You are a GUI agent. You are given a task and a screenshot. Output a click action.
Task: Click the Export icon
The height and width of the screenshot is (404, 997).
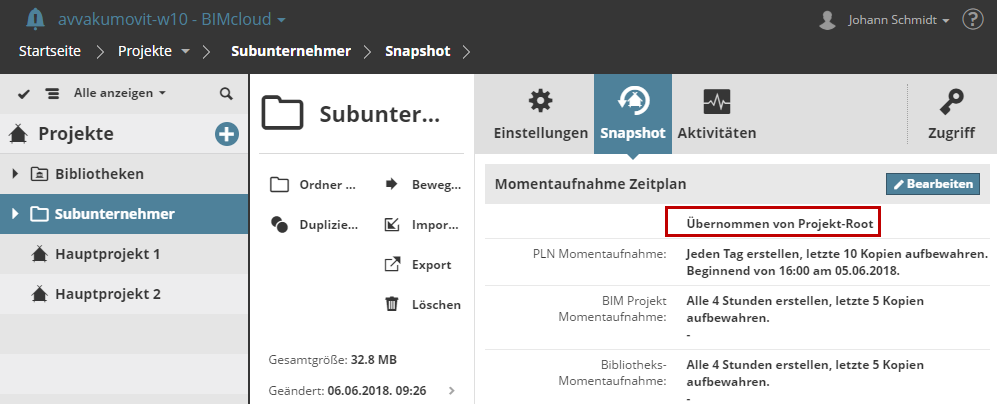(392, 265)
